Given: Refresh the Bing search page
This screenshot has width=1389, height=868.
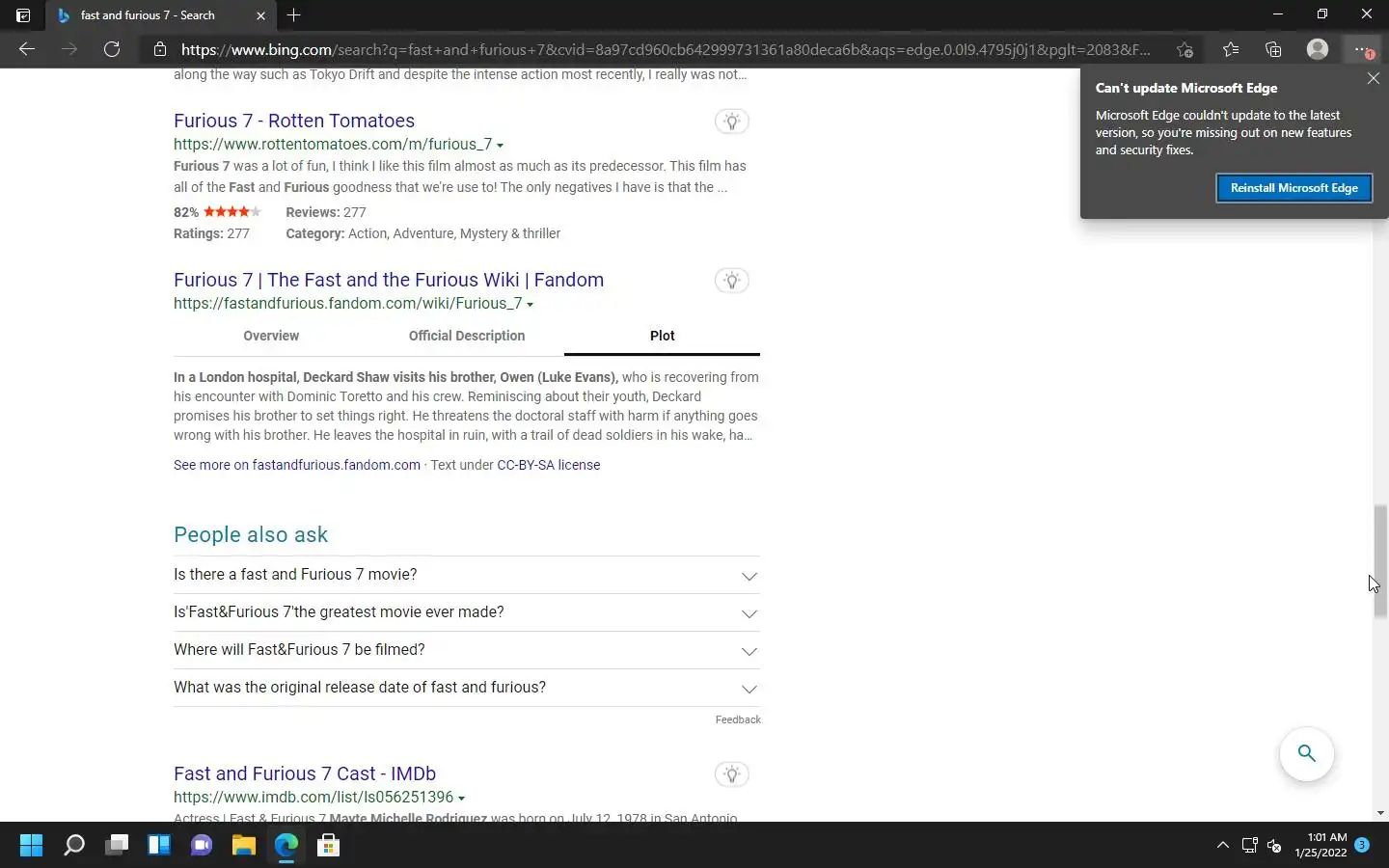Looking at the screenshot, I should tap(112, 49).
